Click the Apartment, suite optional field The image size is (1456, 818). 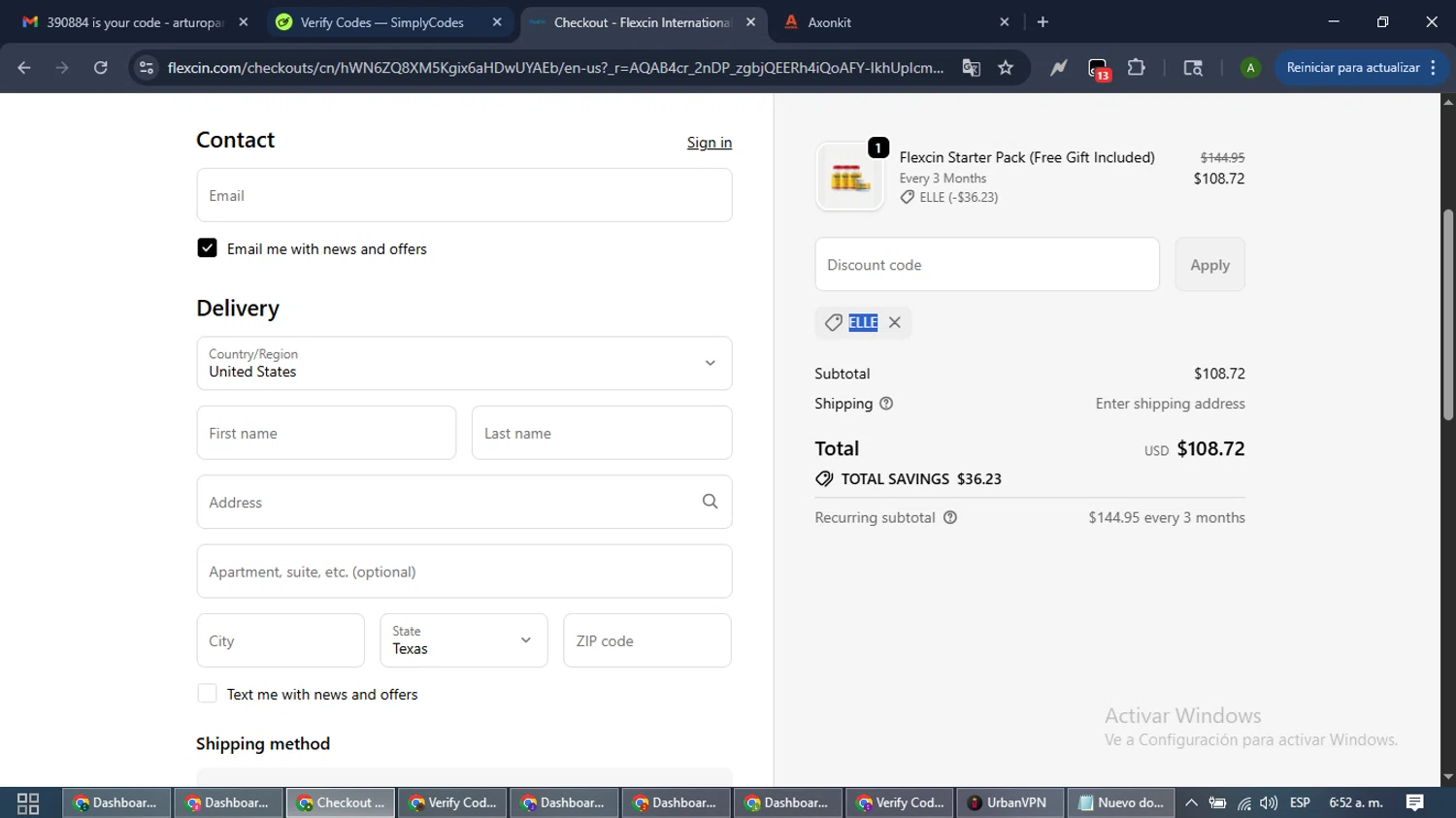[x=464, y=572]
